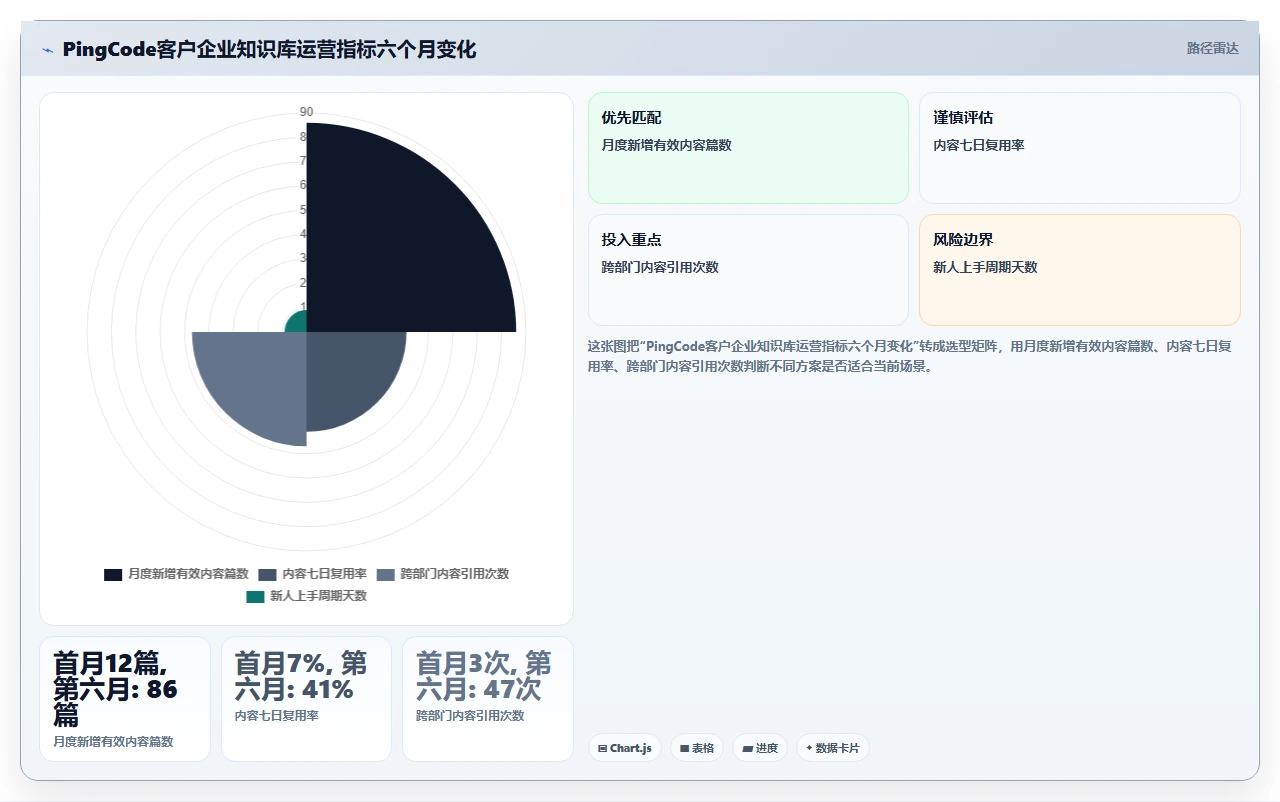Screen dimensions: 1280x802
Task: Click 内容七日复用率 text in 谨慎评估 card
Action: coord(979,145)
